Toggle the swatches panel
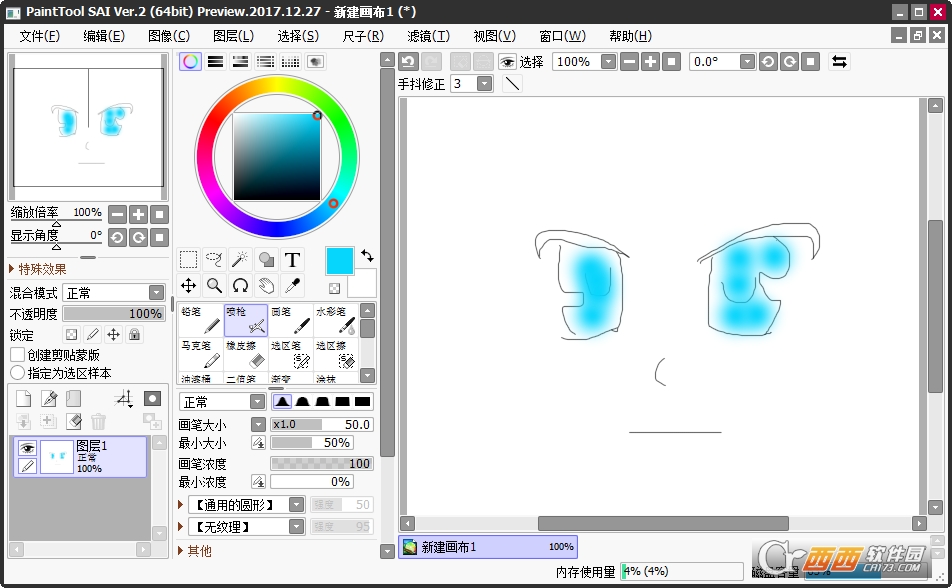 coord(290,61)
